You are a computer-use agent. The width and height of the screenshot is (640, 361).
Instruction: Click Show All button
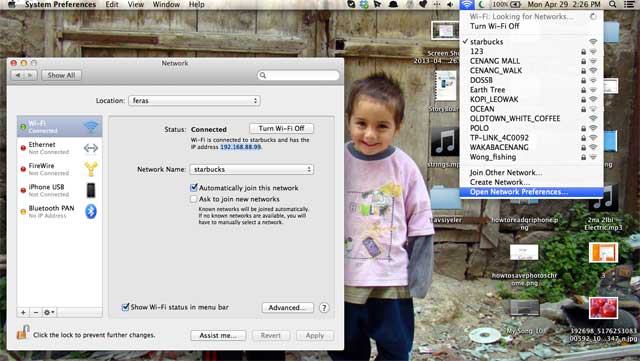[x=61, y=75]
